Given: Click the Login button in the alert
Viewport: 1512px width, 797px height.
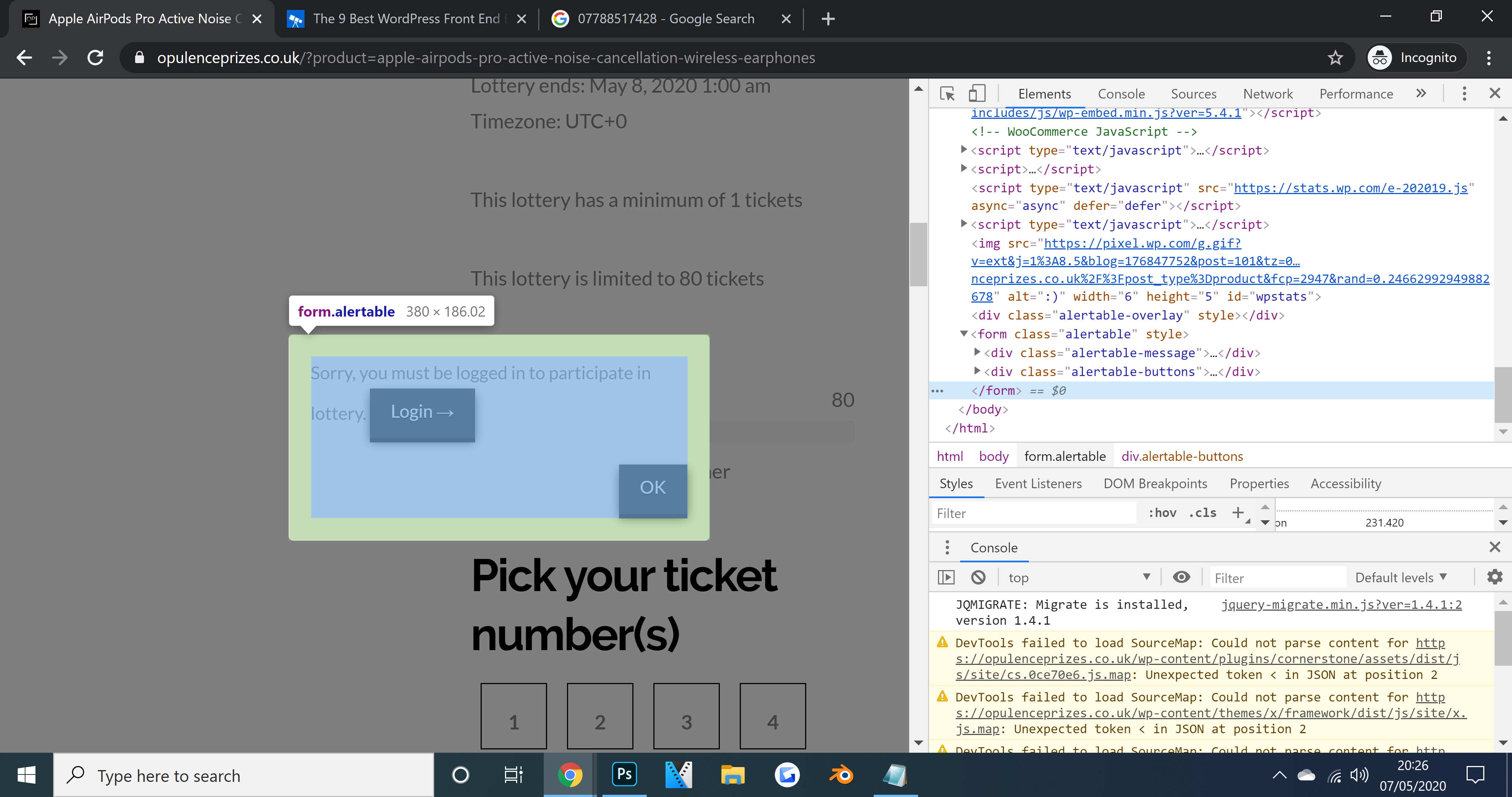Looking at the screenshot, I should (x=422, y=414).
